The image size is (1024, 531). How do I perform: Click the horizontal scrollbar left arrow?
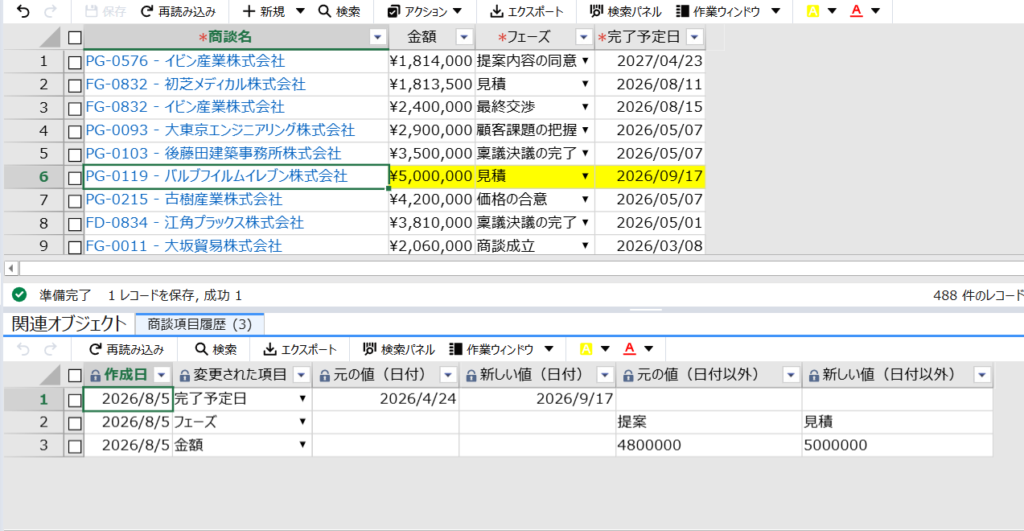(11, 268)
